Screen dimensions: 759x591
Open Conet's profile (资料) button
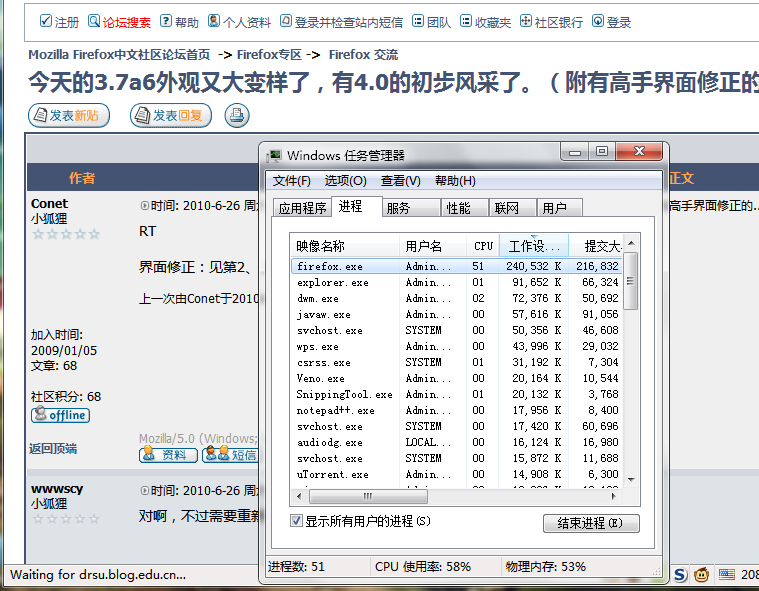(x=168, y=455)
